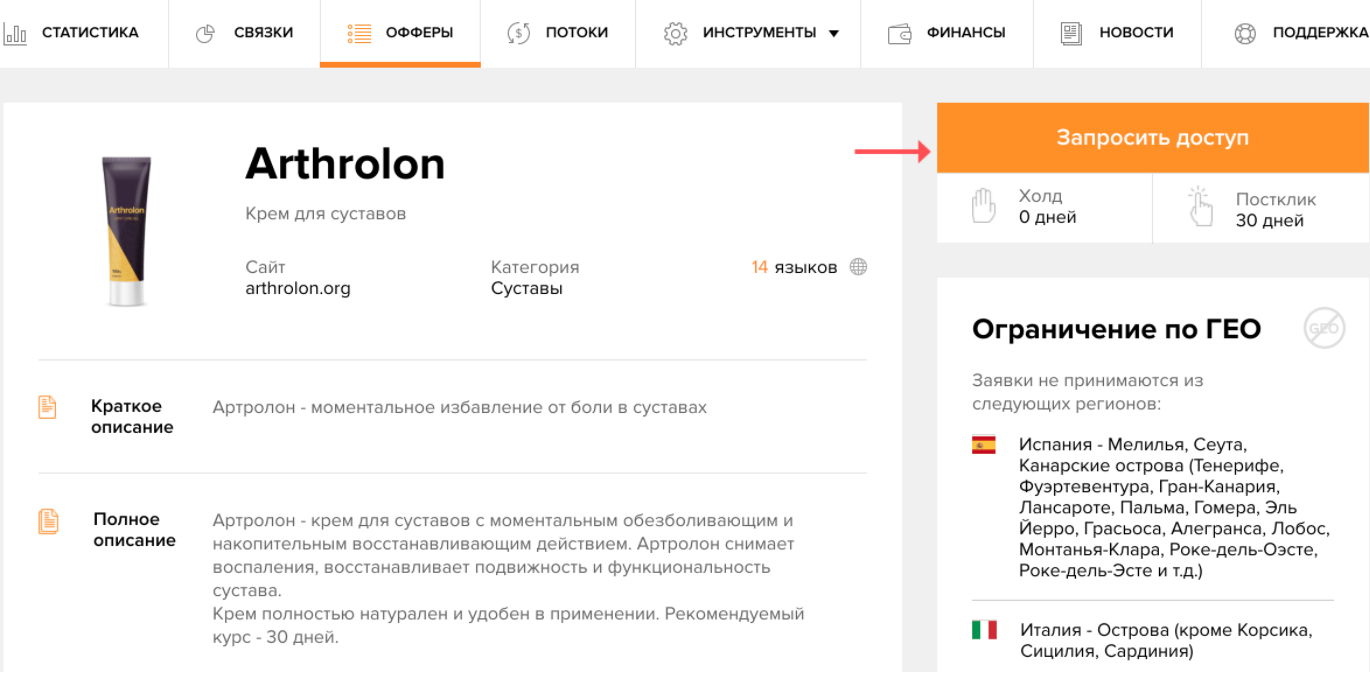Open the arthrolon.org site link

[298, 289]
